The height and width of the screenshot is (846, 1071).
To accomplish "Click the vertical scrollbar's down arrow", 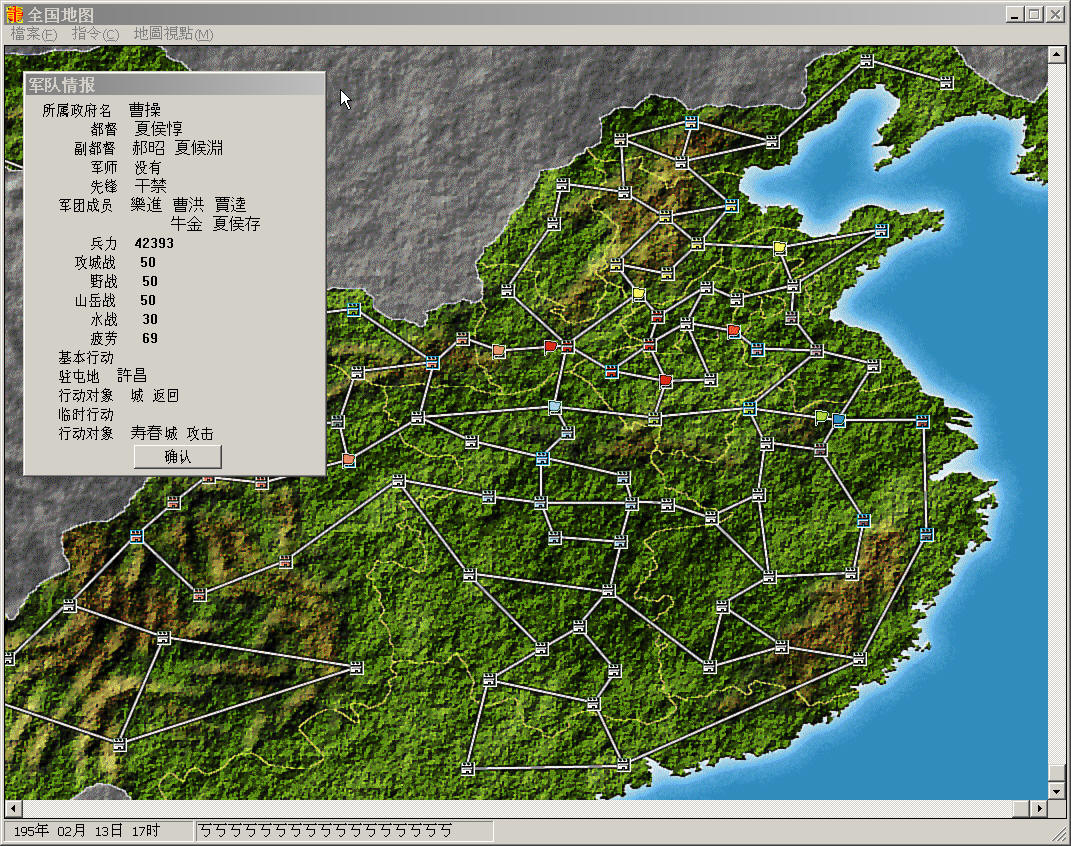I will click(1057, 791).
